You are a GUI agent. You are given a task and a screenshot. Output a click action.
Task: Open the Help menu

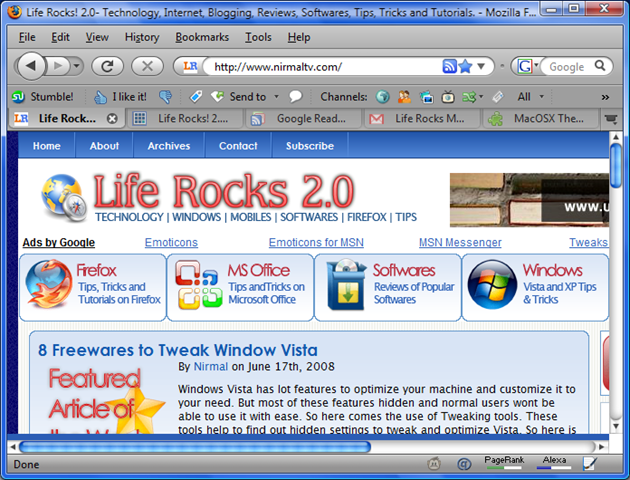[x=299, y=37]
